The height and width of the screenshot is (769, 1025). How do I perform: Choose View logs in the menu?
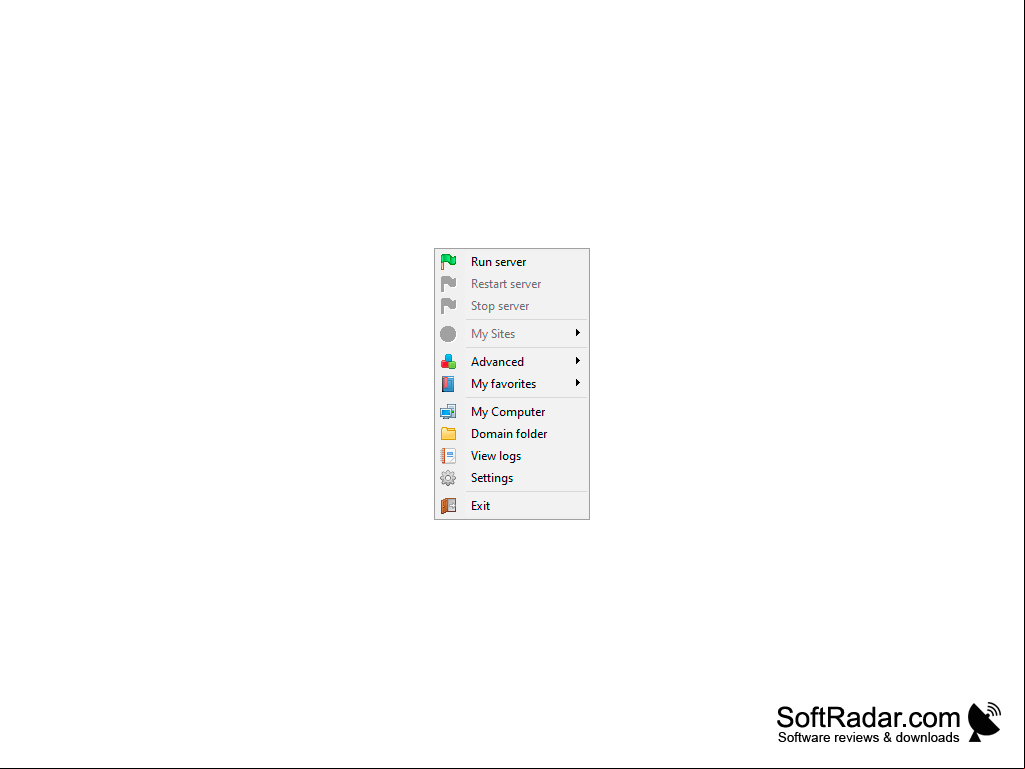click(x=512, y=456)
